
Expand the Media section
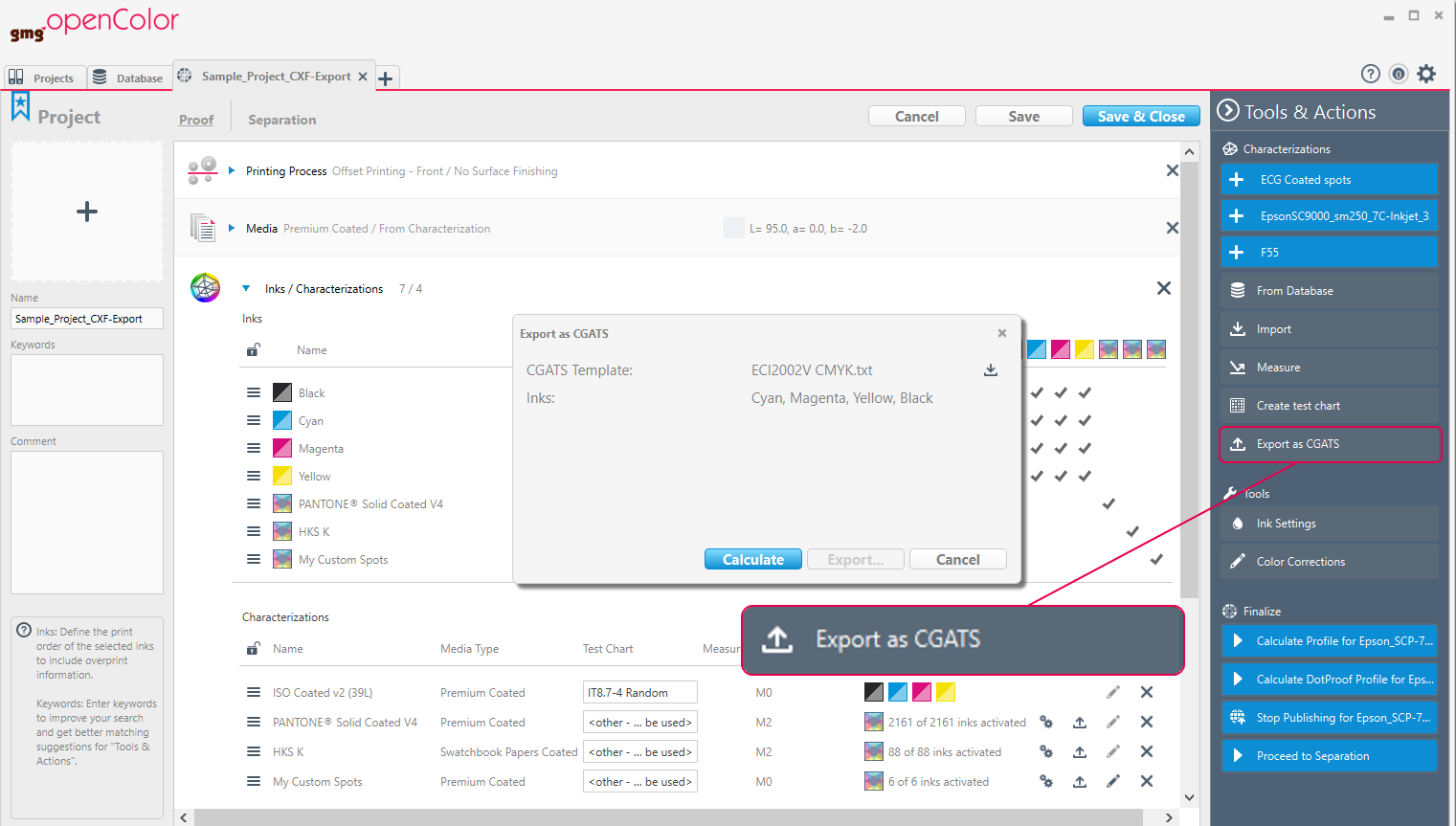pyautogui.click(x=232, y=228)
